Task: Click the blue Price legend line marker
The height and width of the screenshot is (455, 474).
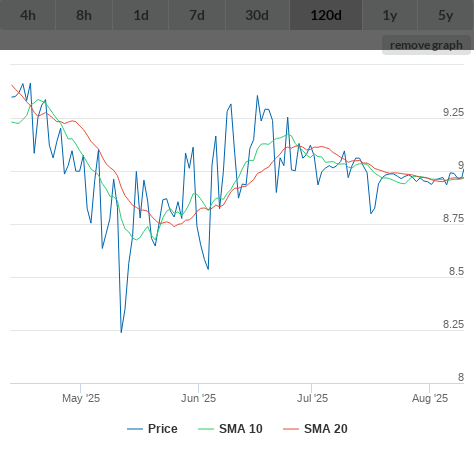Action: 135,429
